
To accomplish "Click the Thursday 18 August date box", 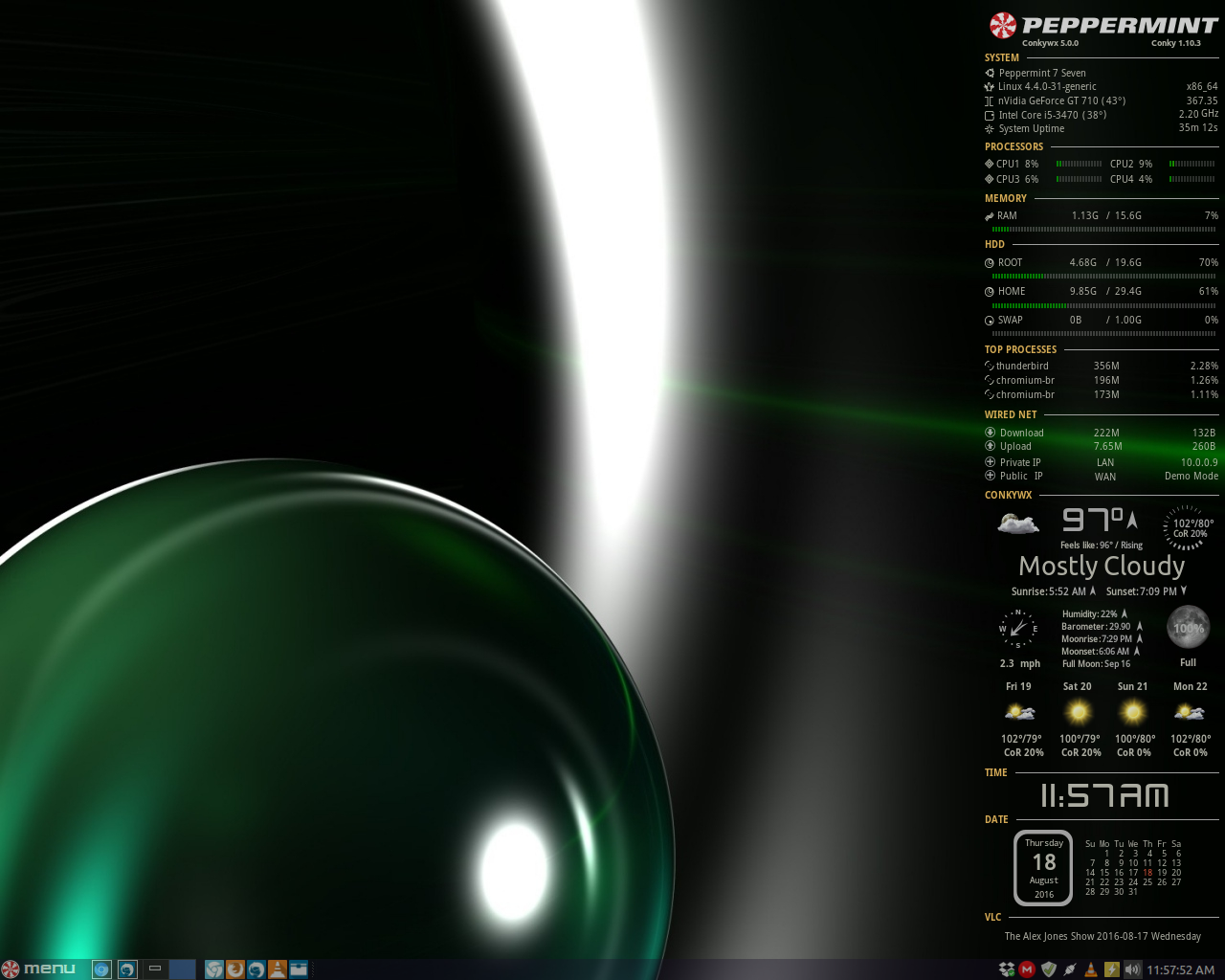I will (1043, 867).
